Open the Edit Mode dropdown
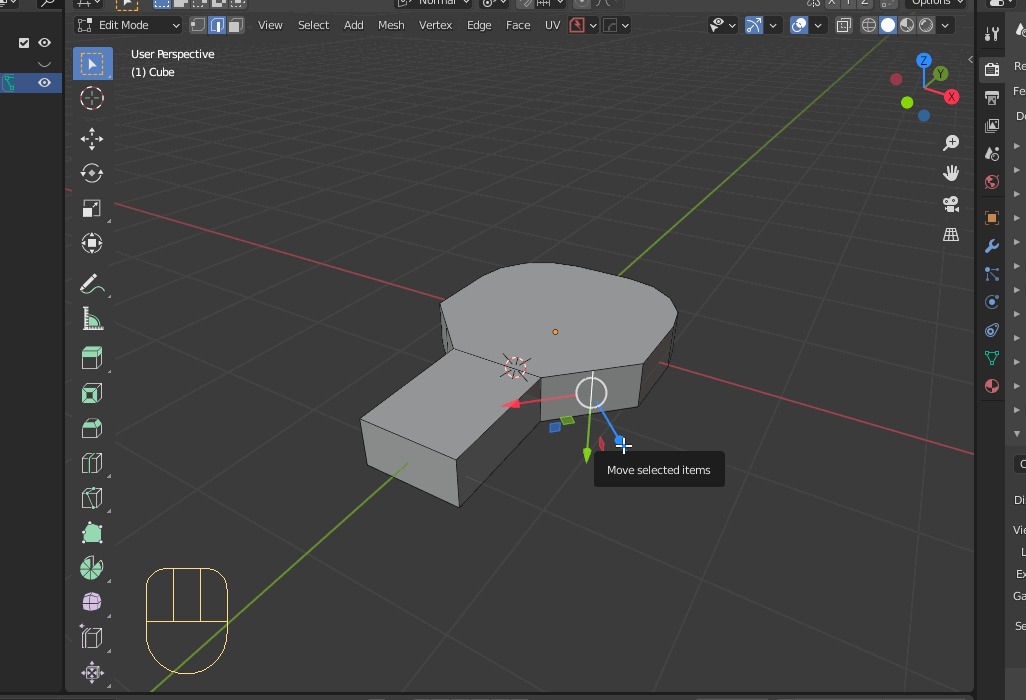 [128, 25]
